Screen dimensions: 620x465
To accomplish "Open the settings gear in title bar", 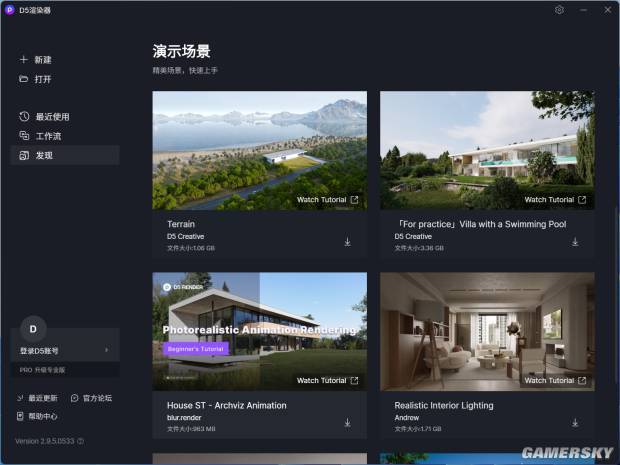I will click(x=559, y=9).
